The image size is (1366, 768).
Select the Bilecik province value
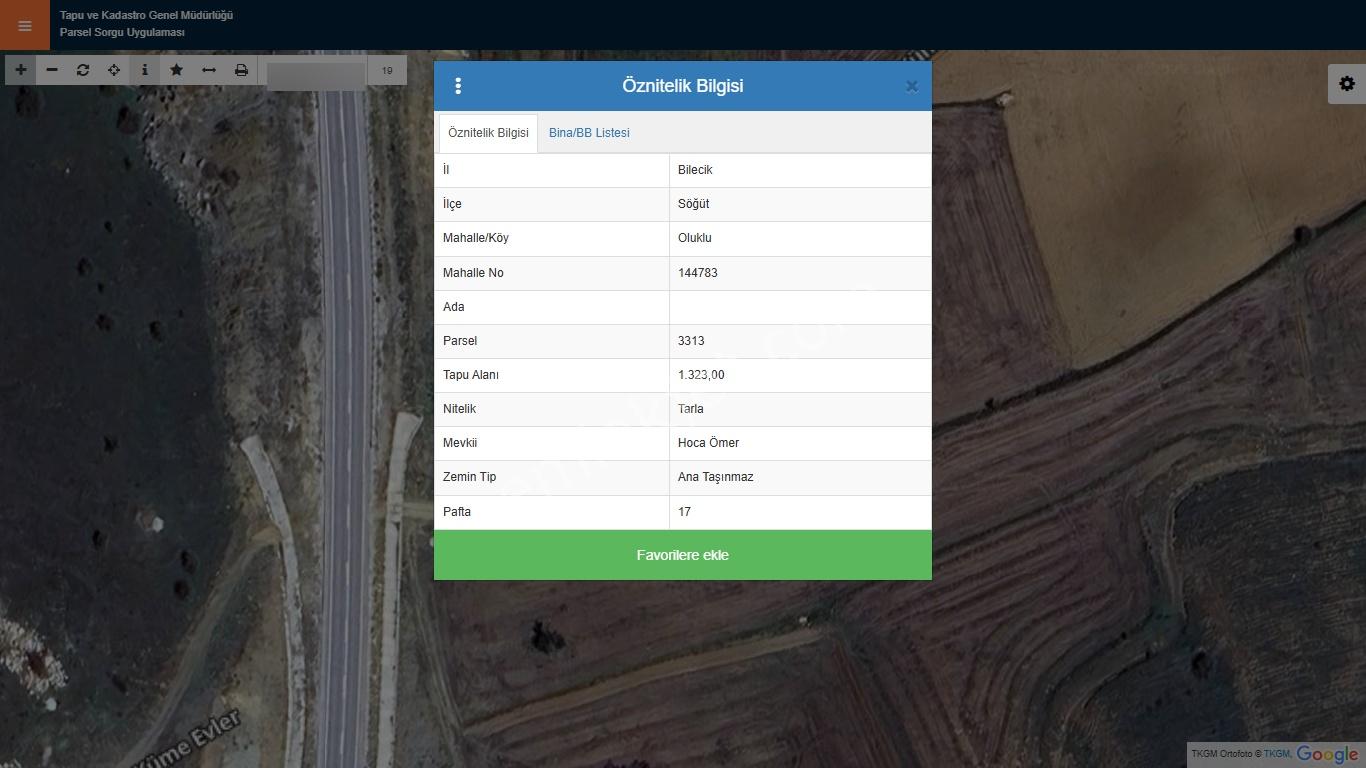695,170
